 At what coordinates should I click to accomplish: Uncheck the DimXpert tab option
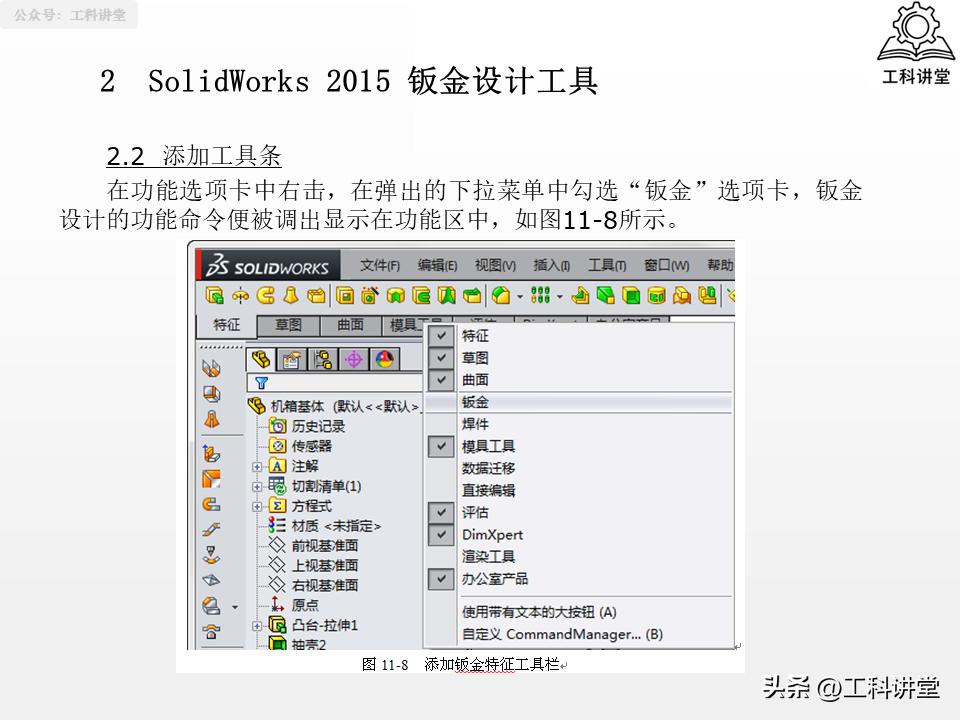441,534
